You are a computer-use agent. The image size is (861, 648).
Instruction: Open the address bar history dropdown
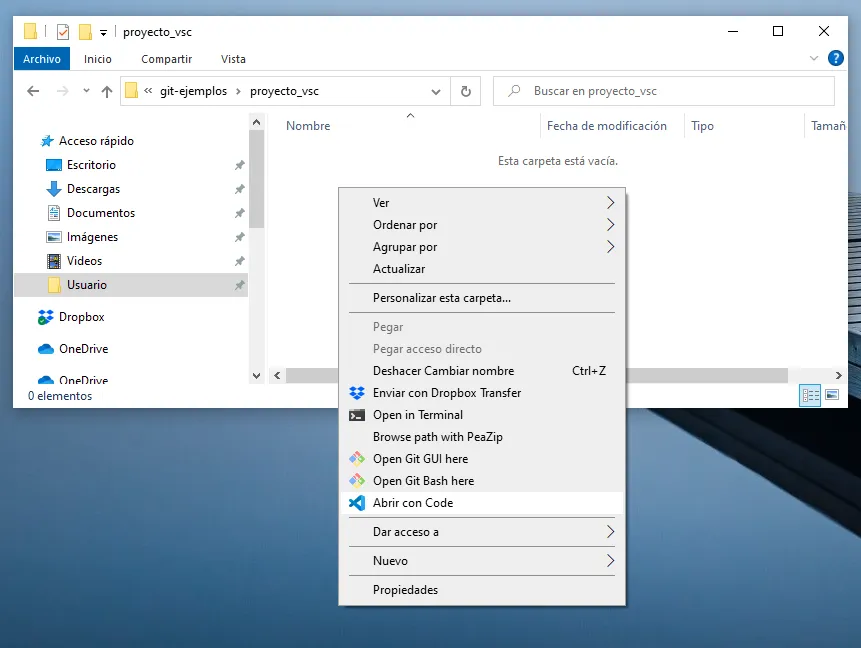[436, 91]
